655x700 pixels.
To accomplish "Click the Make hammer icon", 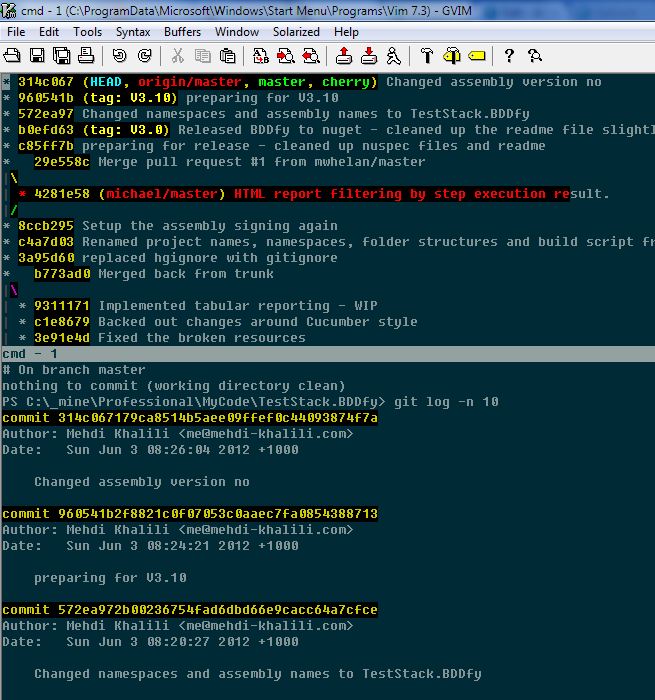I will 427,56.
